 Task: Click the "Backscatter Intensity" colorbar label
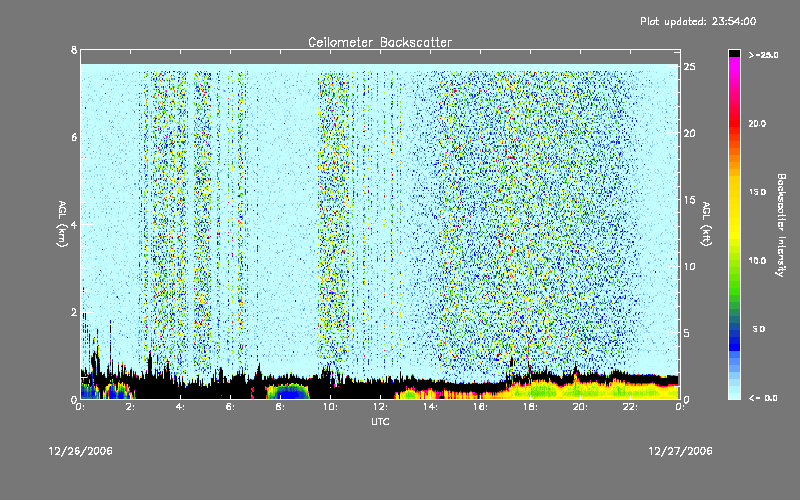pyautogui.click(x=781, y=225)
